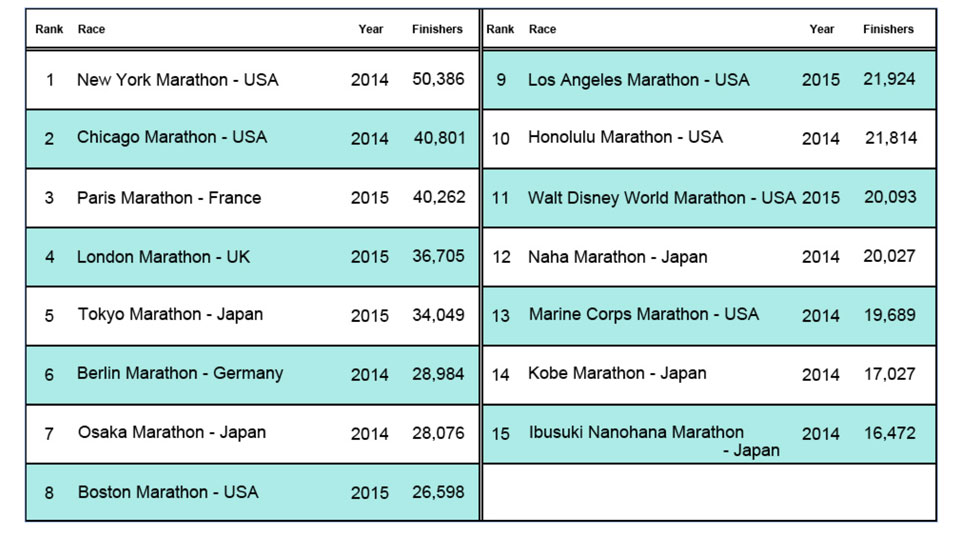Viewport: 960px width, 535px height.
Task: Click the Walt Disney World Marathon entry
Action: coord(662,197)
